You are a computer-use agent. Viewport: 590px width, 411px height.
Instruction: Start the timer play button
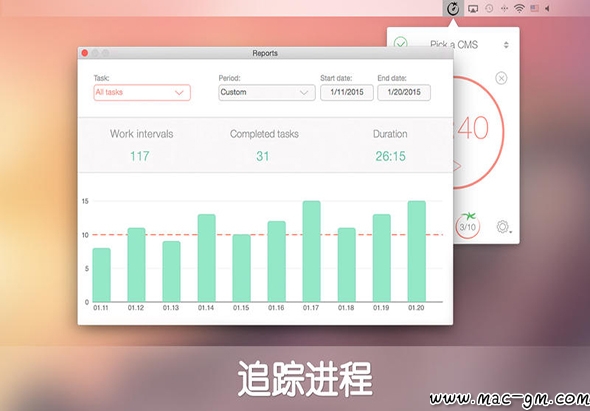(x=457, y=166)
